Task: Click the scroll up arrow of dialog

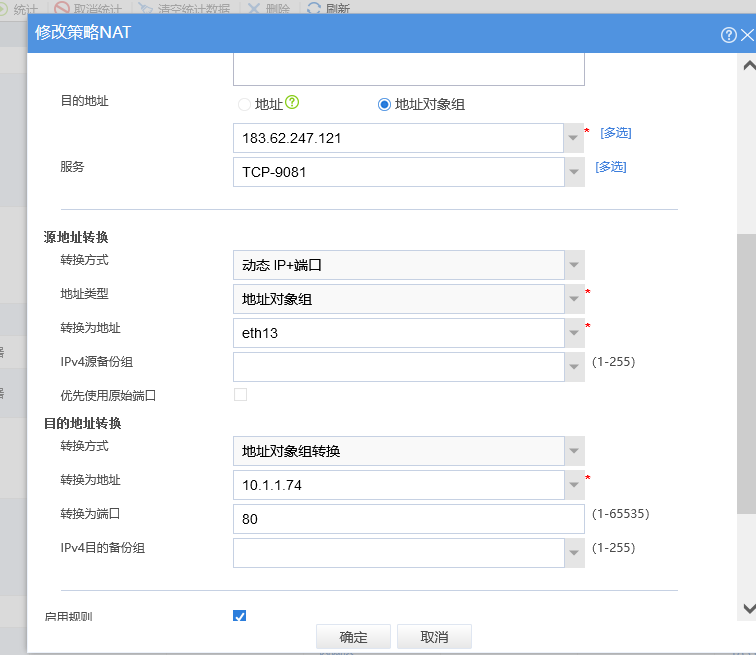Action: tap(749, 66)
